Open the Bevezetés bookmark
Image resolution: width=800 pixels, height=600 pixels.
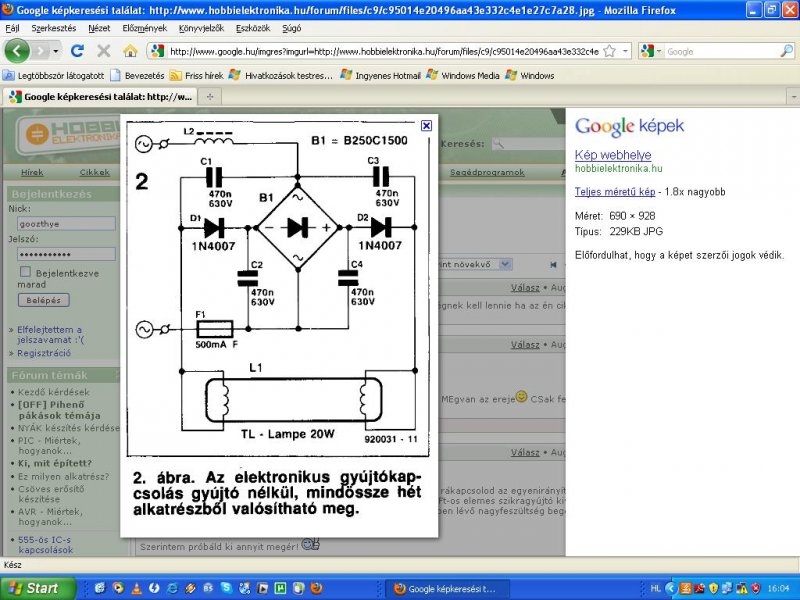(138, 76)
